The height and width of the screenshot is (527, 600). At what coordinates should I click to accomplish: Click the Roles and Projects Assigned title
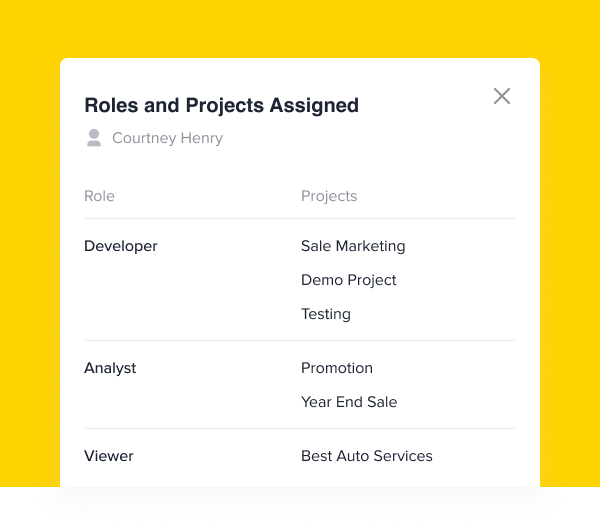coord(222,105)
